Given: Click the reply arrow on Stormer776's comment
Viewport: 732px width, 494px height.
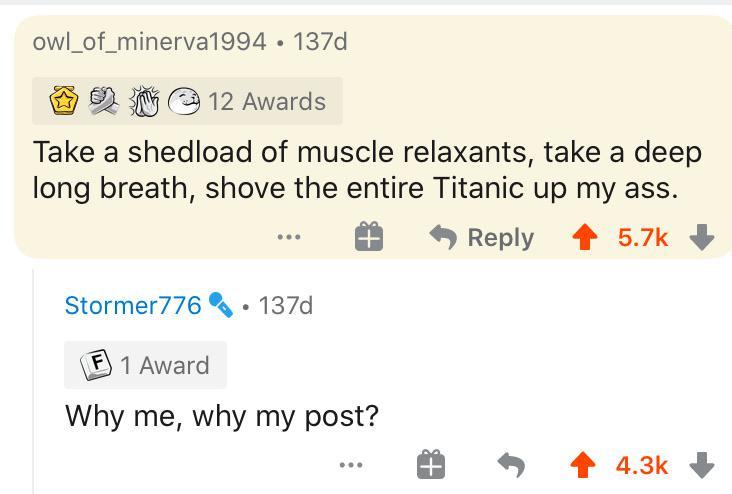Looking at the screenshot, I should coord(511,465).
